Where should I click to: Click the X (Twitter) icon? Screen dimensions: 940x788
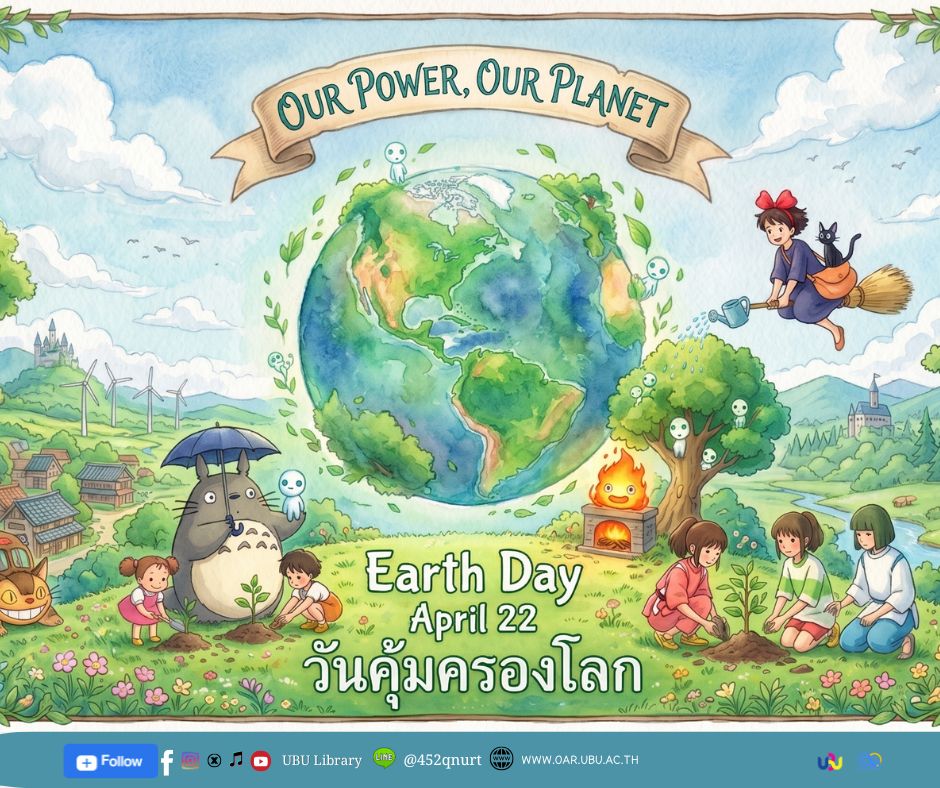coord(214,760)
